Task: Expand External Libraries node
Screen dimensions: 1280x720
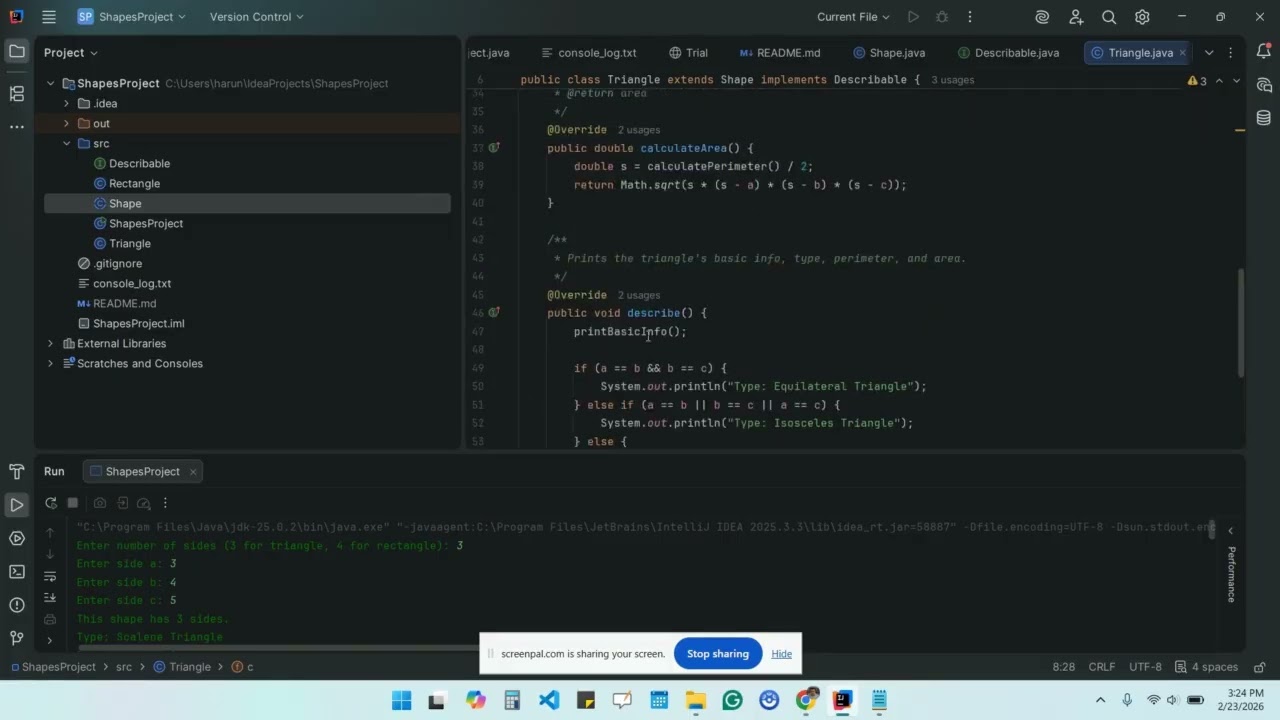Action: pyautogui.click(x=50, y=343)
